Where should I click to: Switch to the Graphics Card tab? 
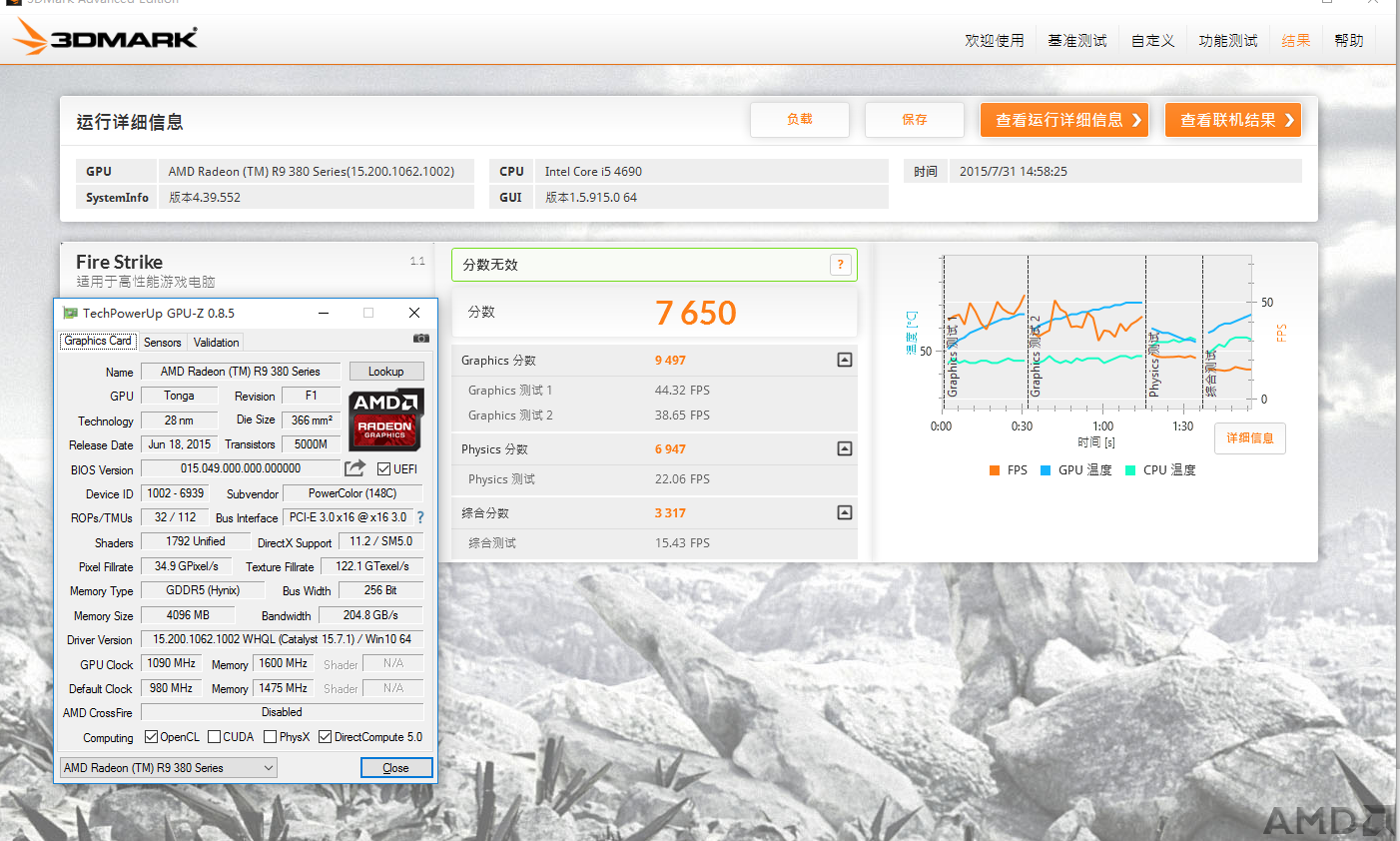click(x=98, y=341)
